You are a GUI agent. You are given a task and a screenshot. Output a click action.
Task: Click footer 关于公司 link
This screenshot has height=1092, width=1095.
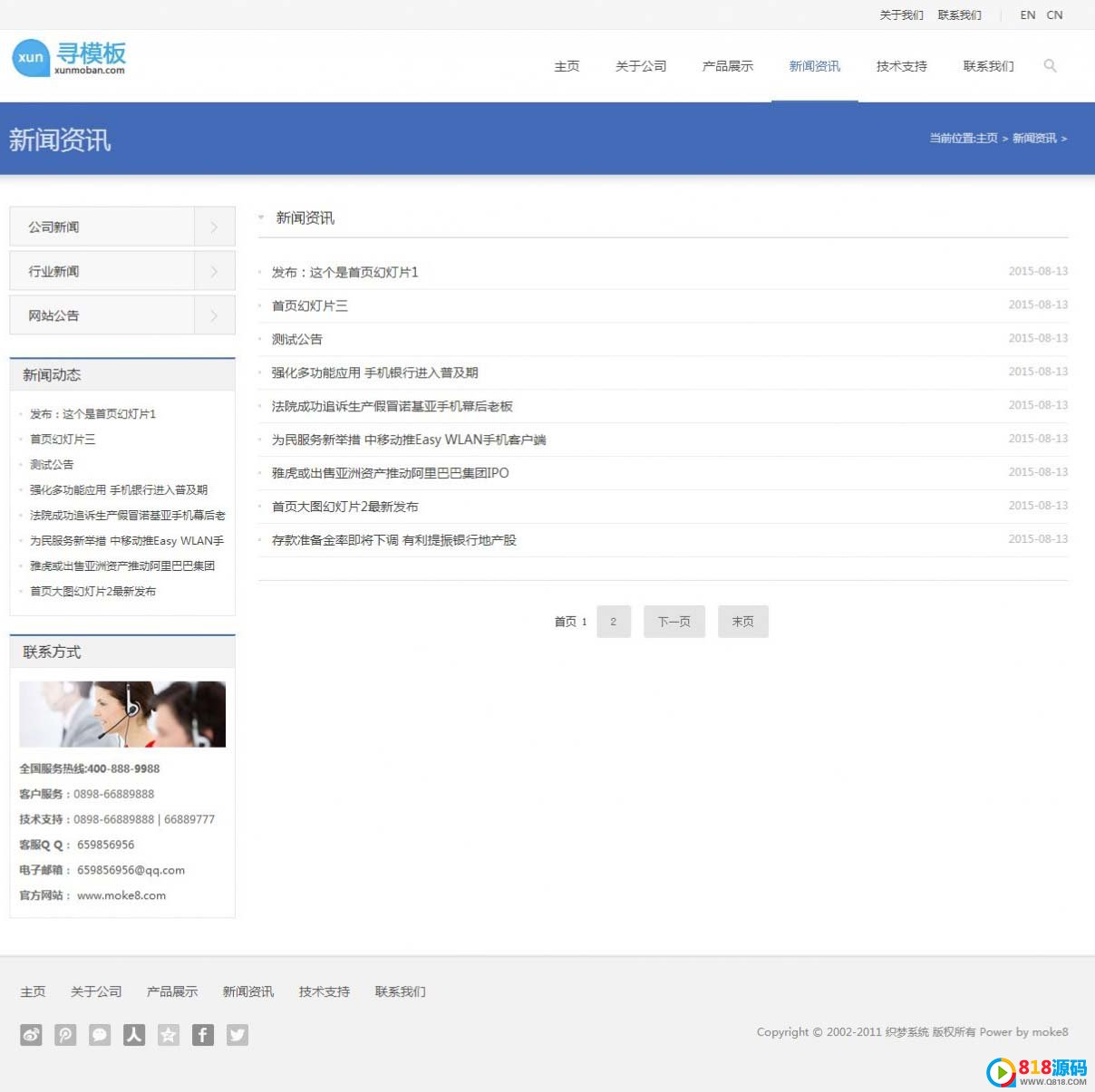tap(96, 991)
